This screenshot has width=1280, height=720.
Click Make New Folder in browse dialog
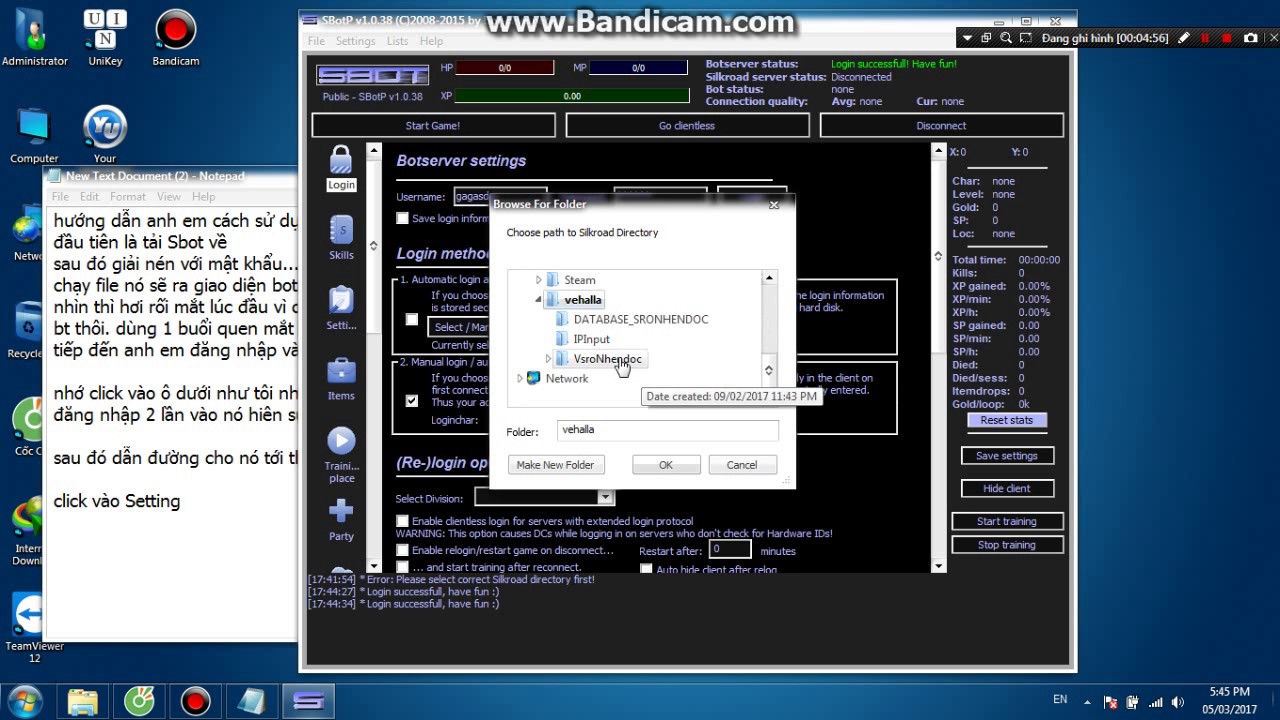(x=555, y=465)
